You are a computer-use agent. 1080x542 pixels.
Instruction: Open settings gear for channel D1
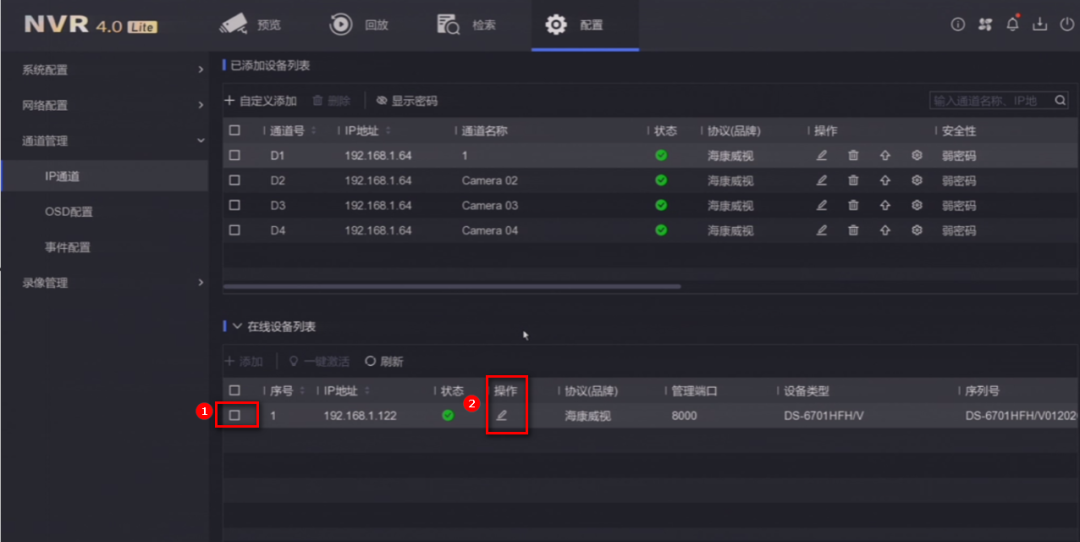pyautogui.click(x=917, y=156)
